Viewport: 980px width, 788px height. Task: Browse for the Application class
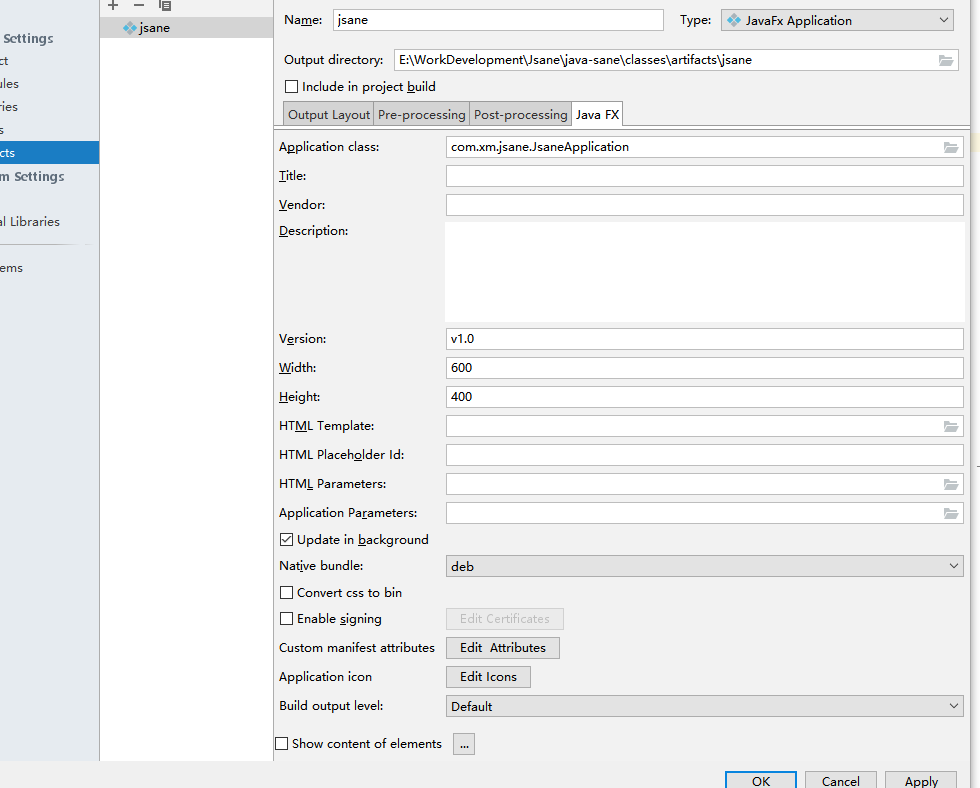point(951,147)
